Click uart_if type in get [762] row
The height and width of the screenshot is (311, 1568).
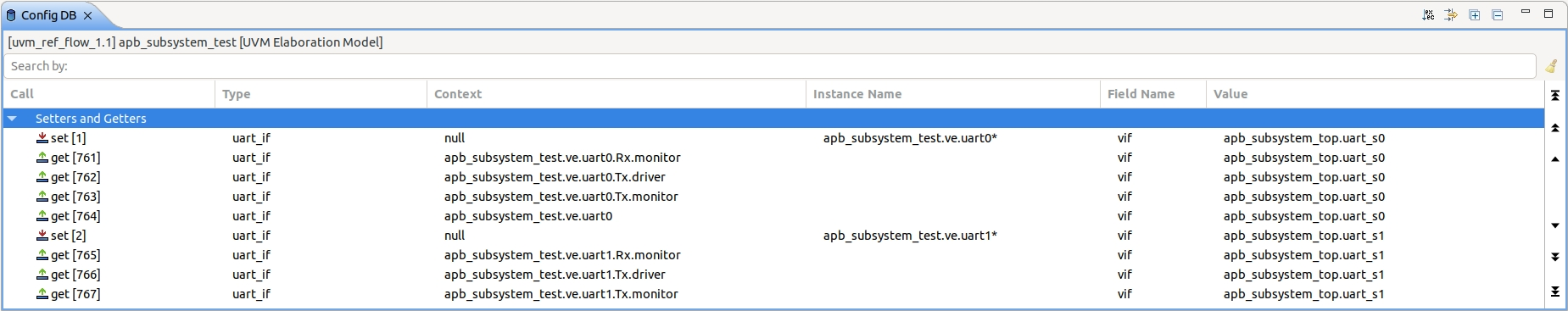point(251,177)
